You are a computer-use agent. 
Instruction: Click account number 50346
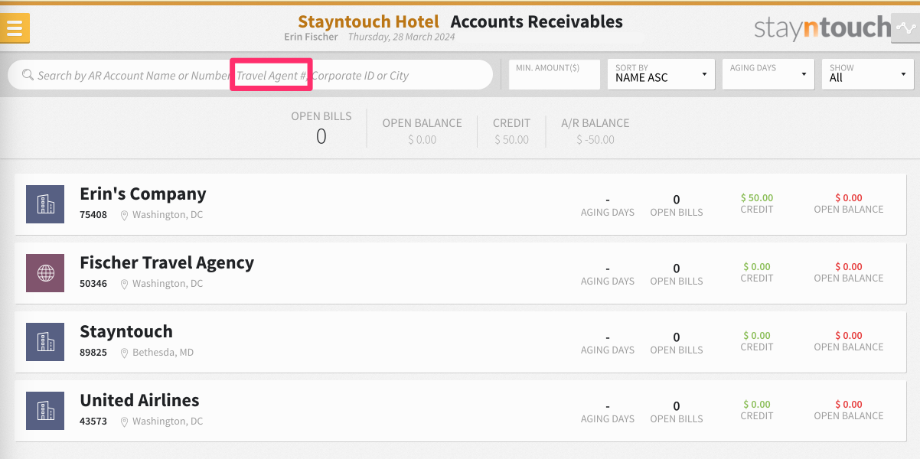pos(93,284)
